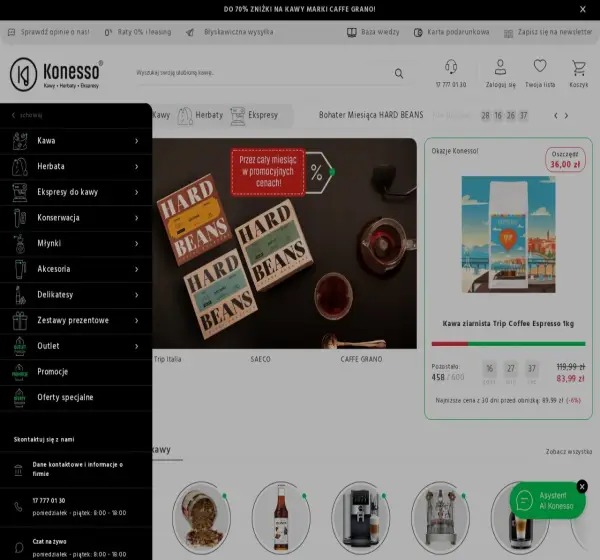Click Sprawdź opinie o nas icon

pyautogui.click(x=11, y=32)
